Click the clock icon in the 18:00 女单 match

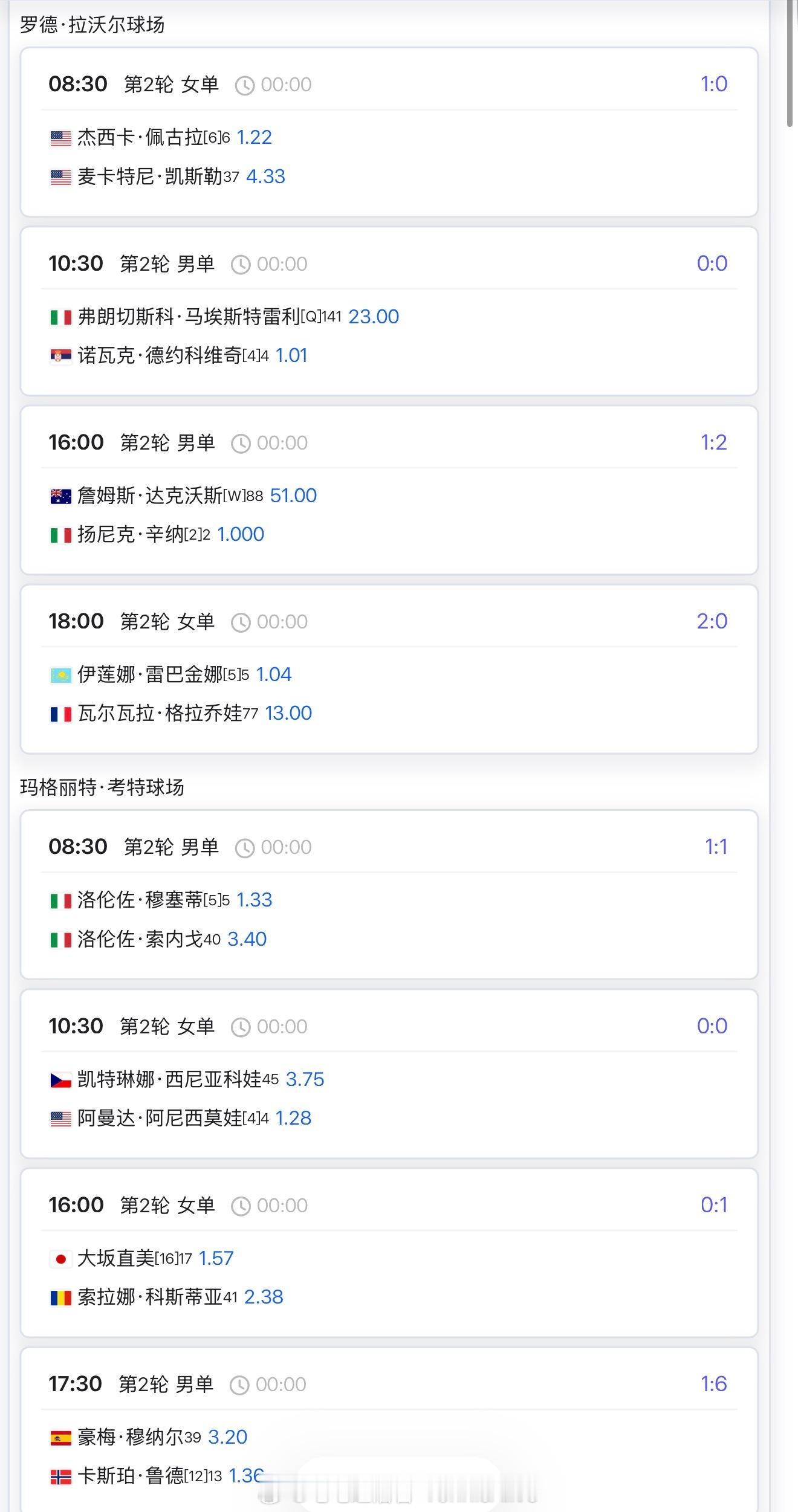click(241, 622)
